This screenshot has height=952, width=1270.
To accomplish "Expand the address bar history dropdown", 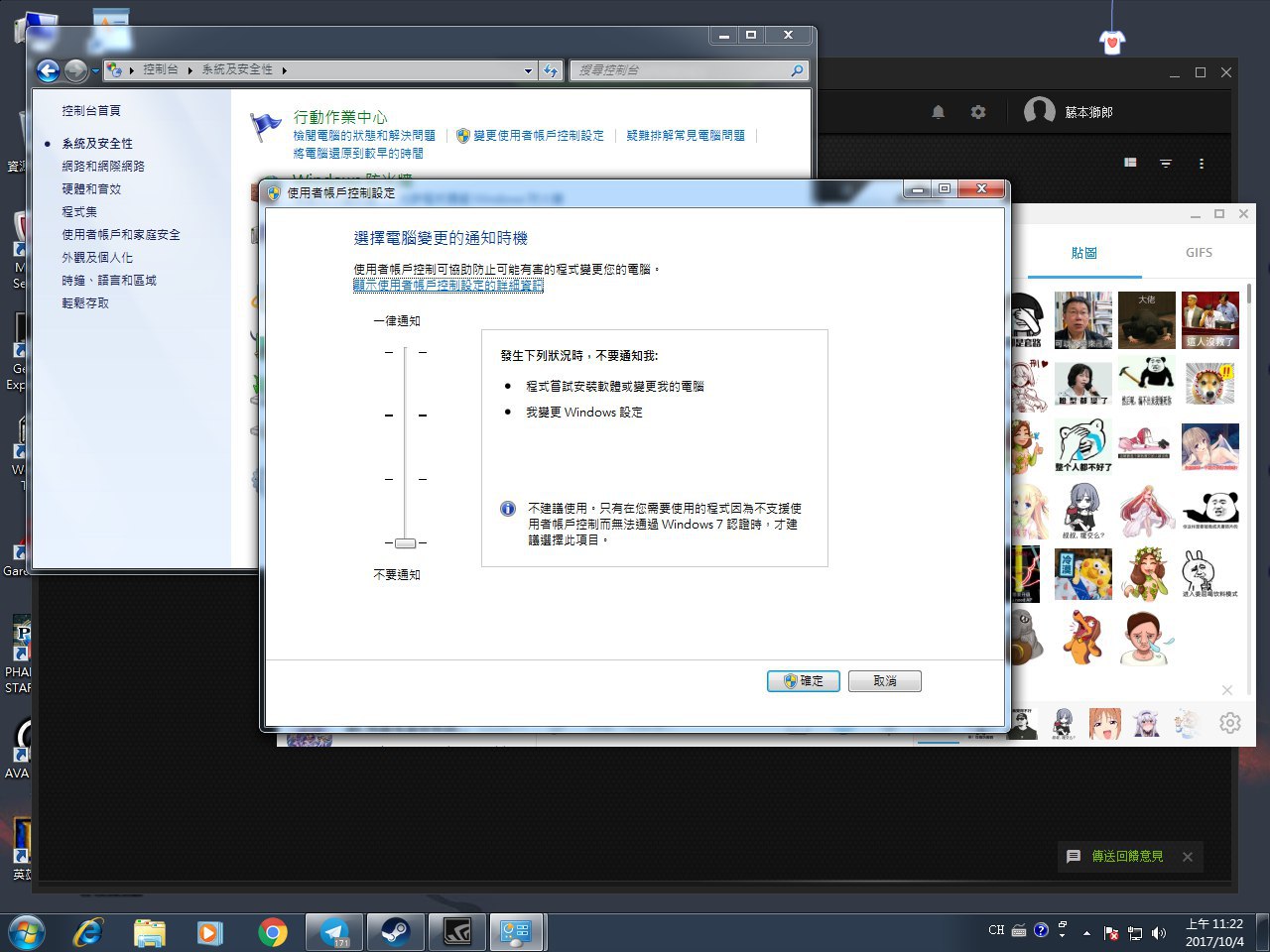I will [x=528, y=70].
